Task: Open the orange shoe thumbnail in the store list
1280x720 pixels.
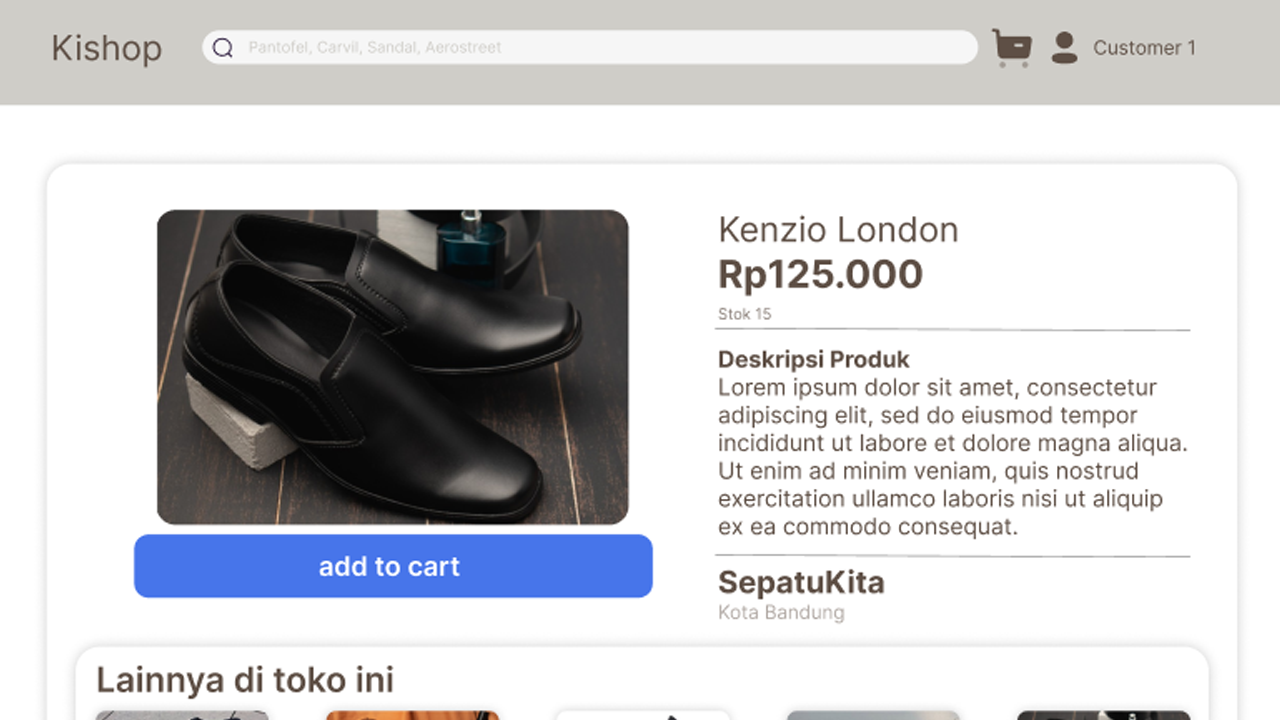Action: (x=412, y=714)
